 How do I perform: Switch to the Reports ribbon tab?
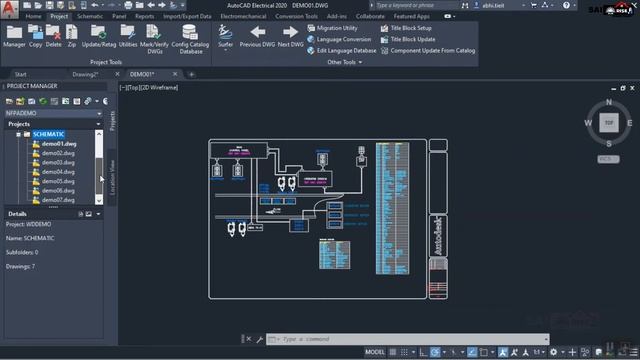click(x=144, y=16)
